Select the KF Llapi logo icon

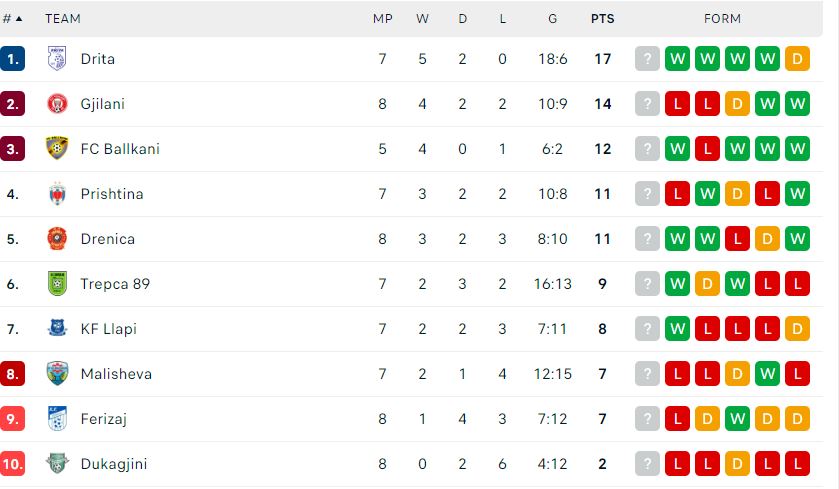(57, 328)
